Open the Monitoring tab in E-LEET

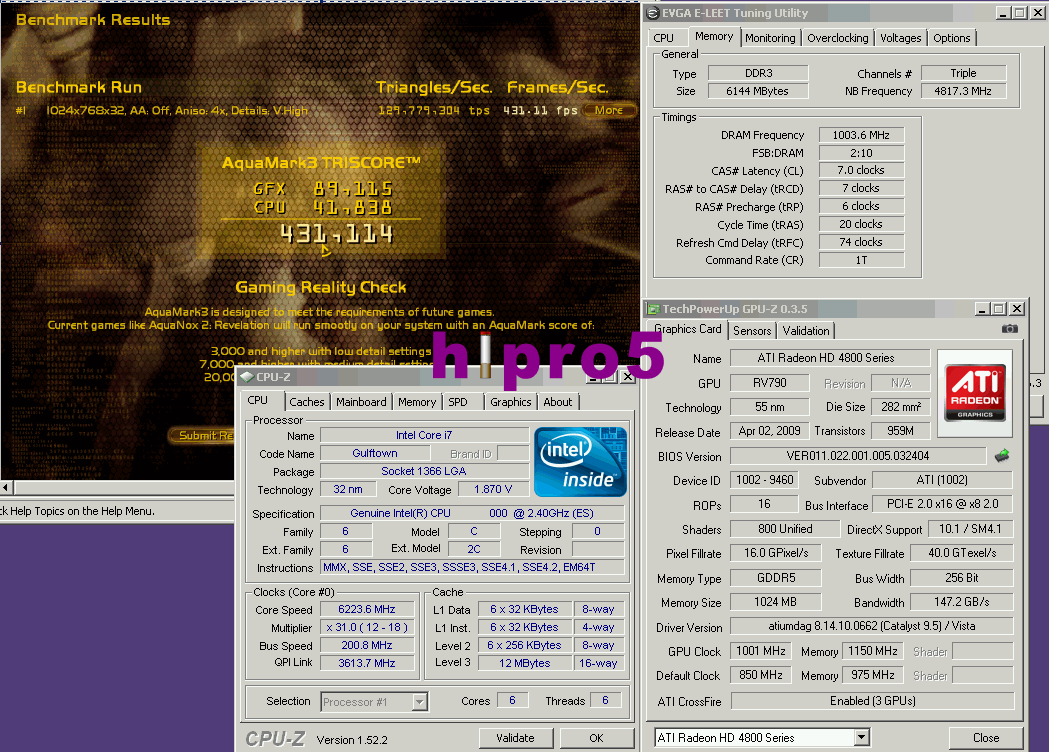[x=770, y=38]
